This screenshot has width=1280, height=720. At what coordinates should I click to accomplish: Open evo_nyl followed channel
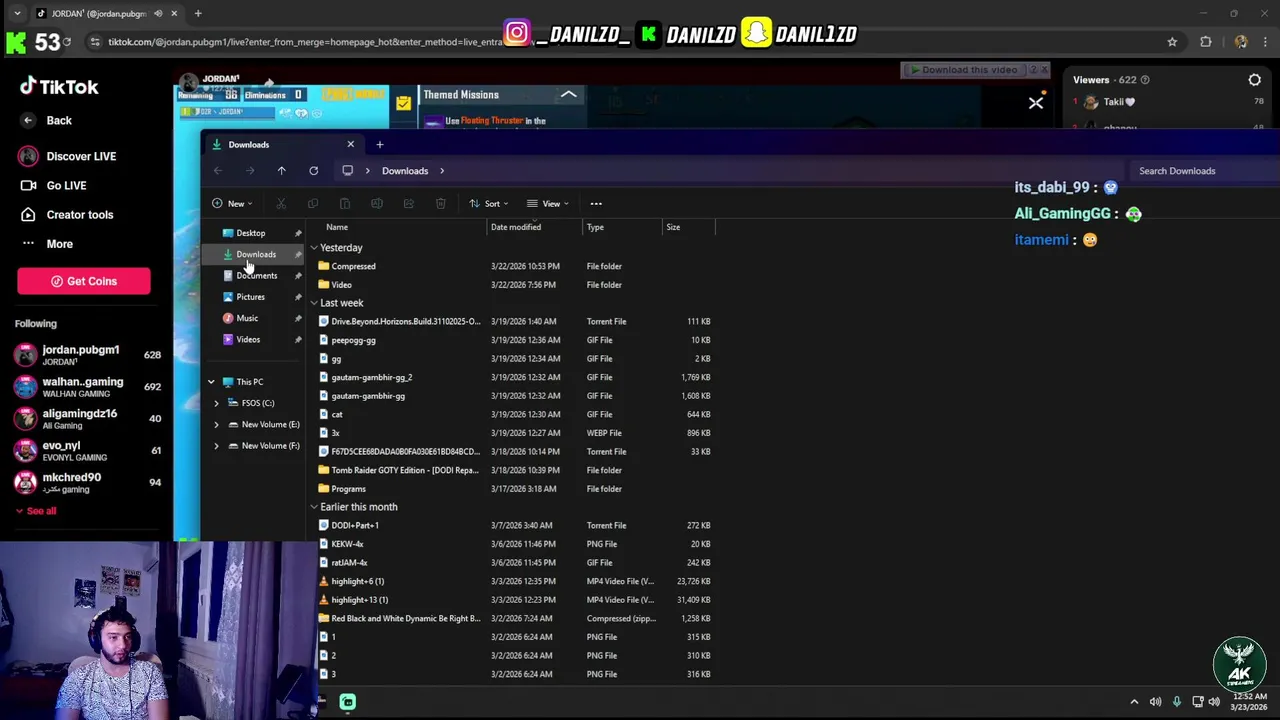coord(88,450)
